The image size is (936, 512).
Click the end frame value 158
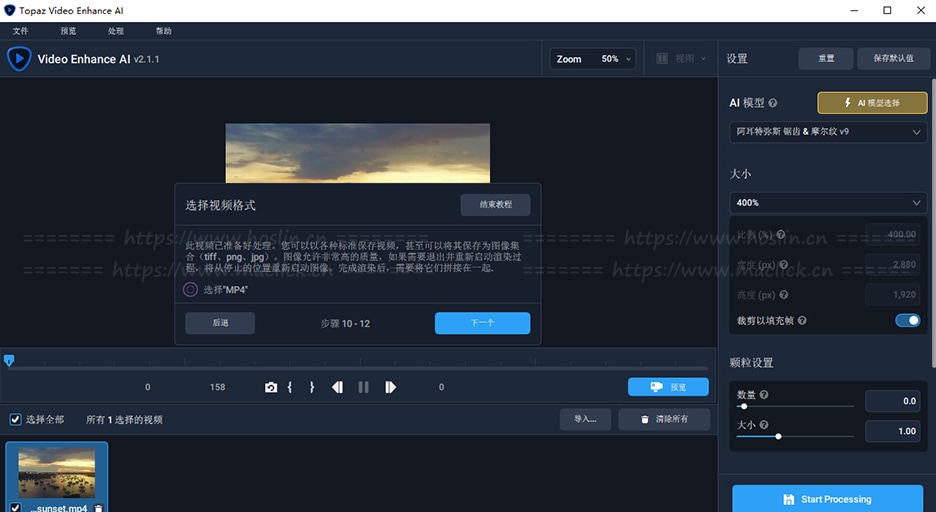click(217, 387)
